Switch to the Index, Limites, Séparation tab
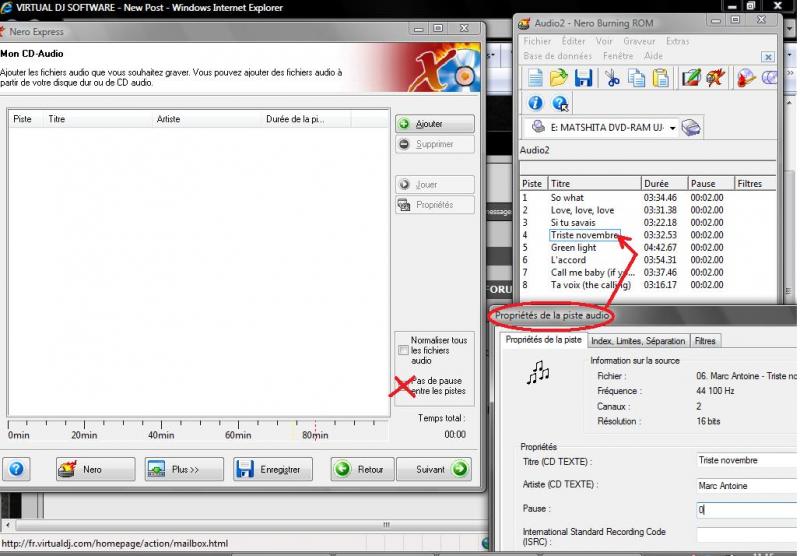 638,341
